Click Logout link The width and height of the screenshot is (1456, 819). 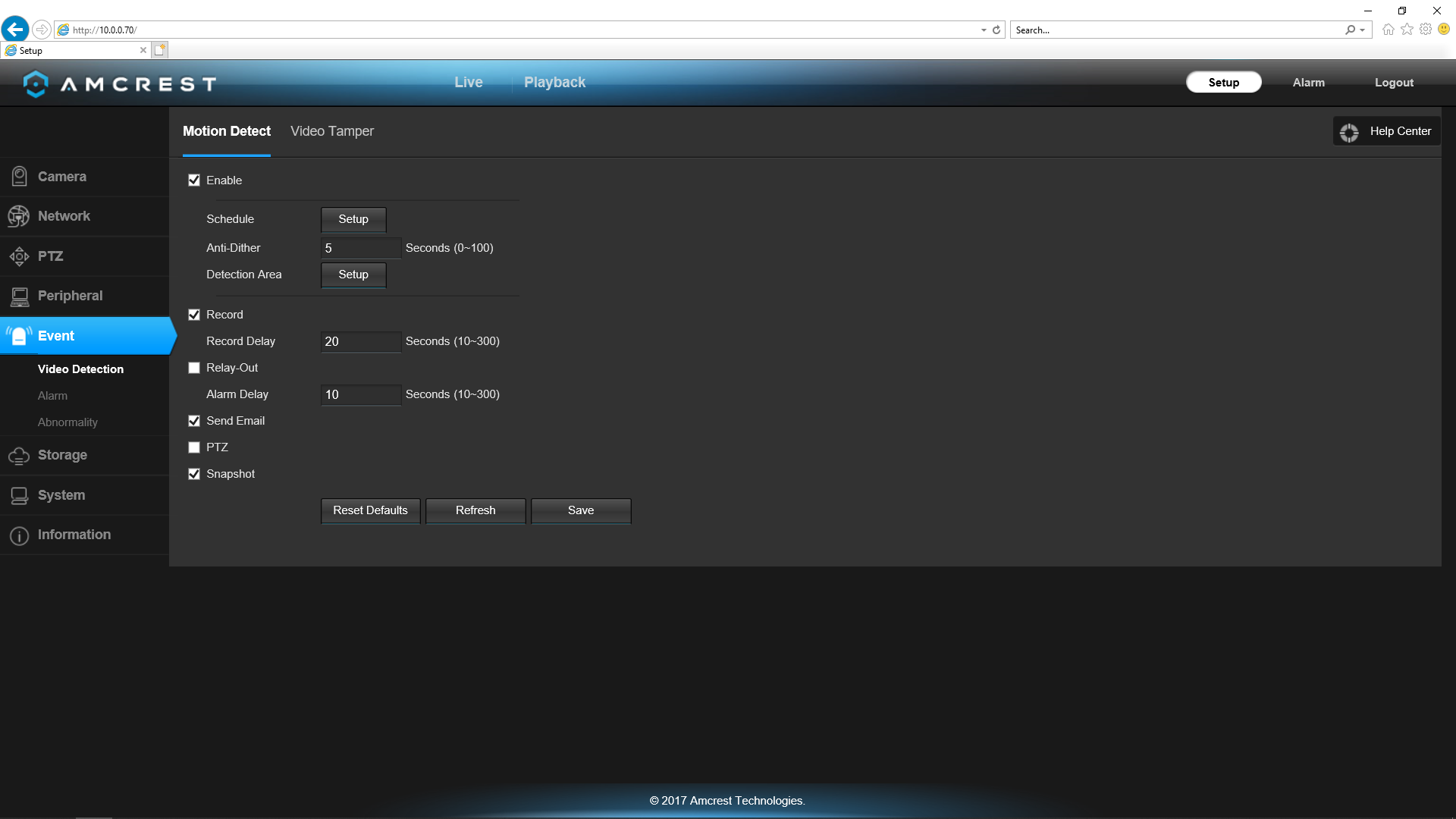1394,82
